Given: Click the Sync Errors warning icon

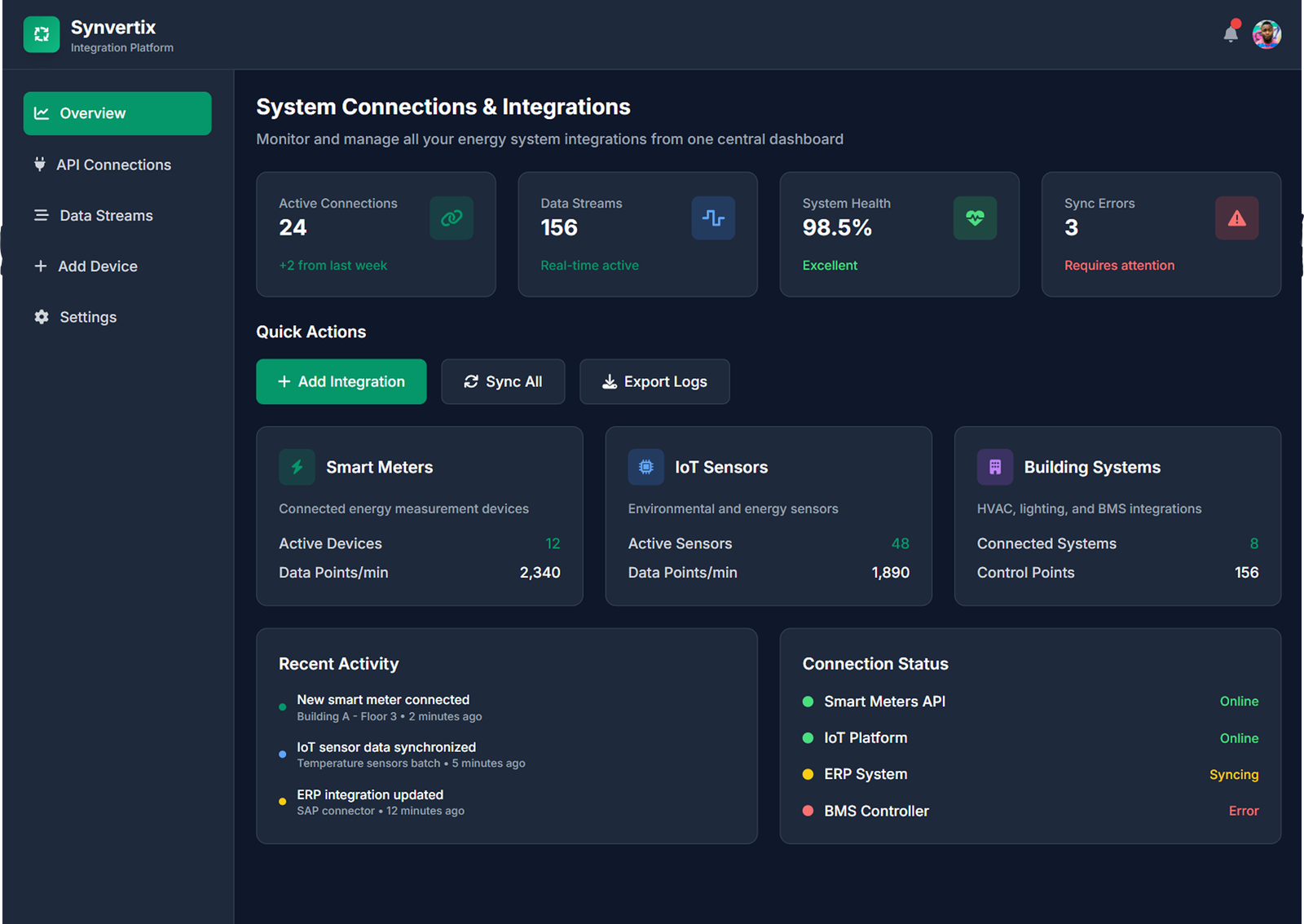Looking at the screenshot, I should point(1236,218).
